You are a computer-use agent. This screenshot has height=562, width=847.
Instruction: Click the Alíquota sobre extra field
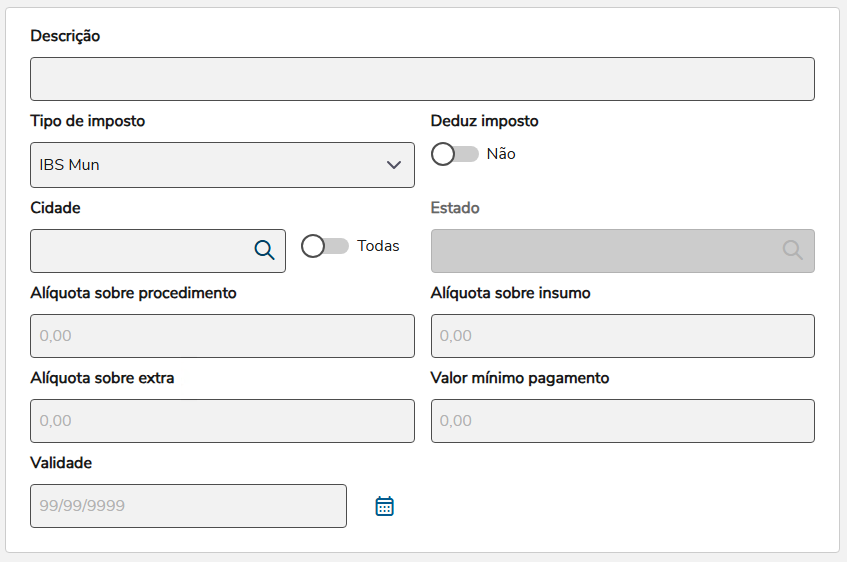point(222,421)
